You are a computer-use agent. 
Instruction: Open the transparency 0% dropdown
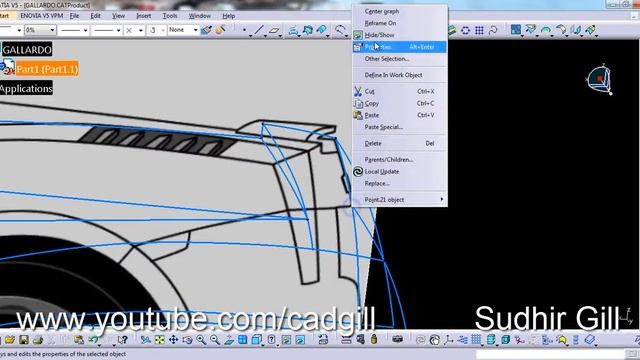pos(52,30)
